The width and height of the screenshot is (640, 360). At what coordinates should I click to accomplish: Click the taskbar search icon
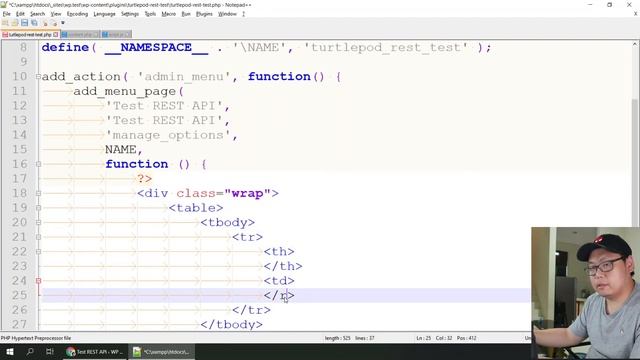coord(30,351)
